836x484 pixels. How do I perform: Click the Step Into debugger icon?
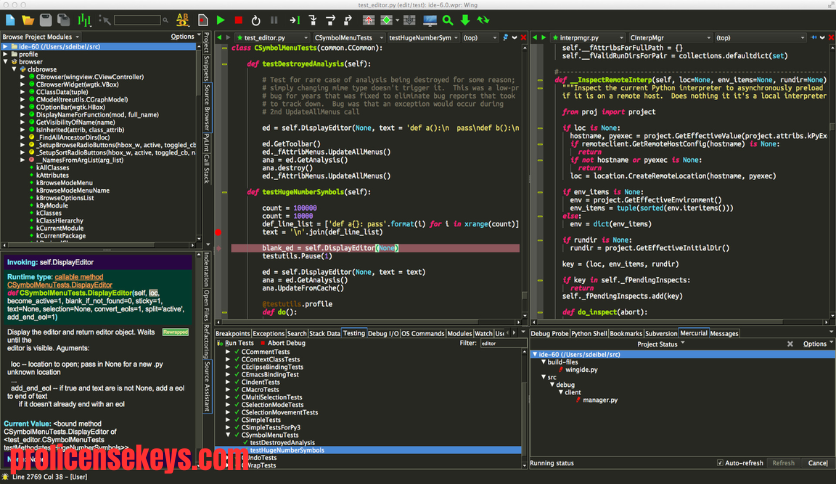313,20
